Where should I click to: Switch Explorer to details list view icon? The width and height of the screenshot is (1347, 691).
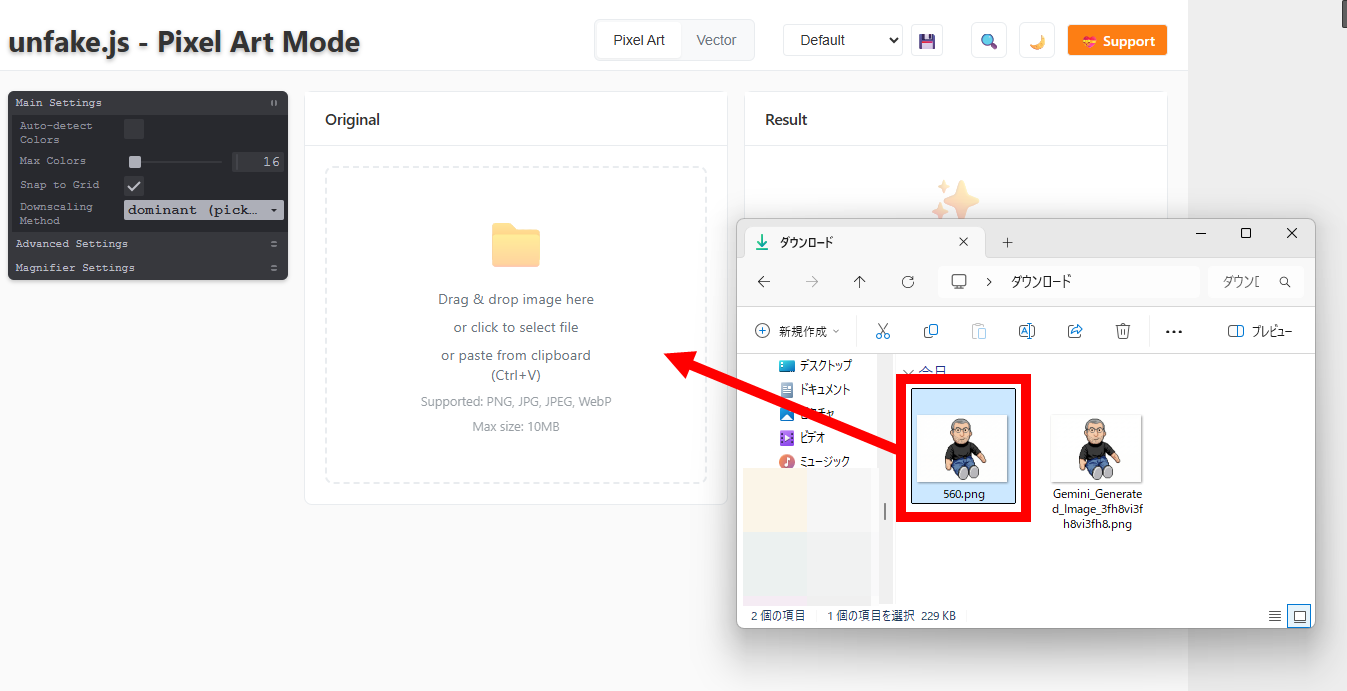pos(1275,616)
